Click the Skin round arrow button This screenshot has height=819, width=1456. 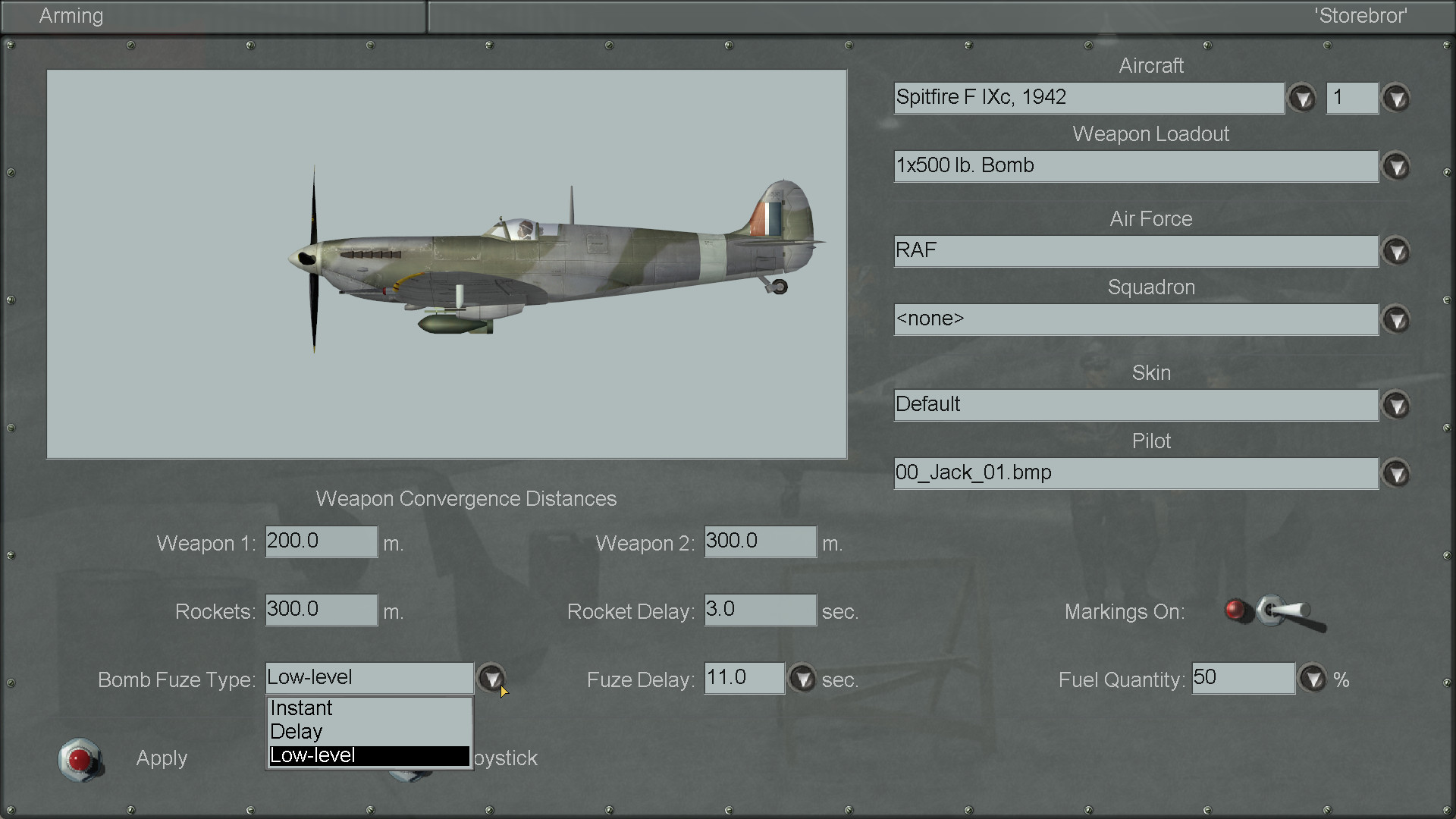(1396, 406)
